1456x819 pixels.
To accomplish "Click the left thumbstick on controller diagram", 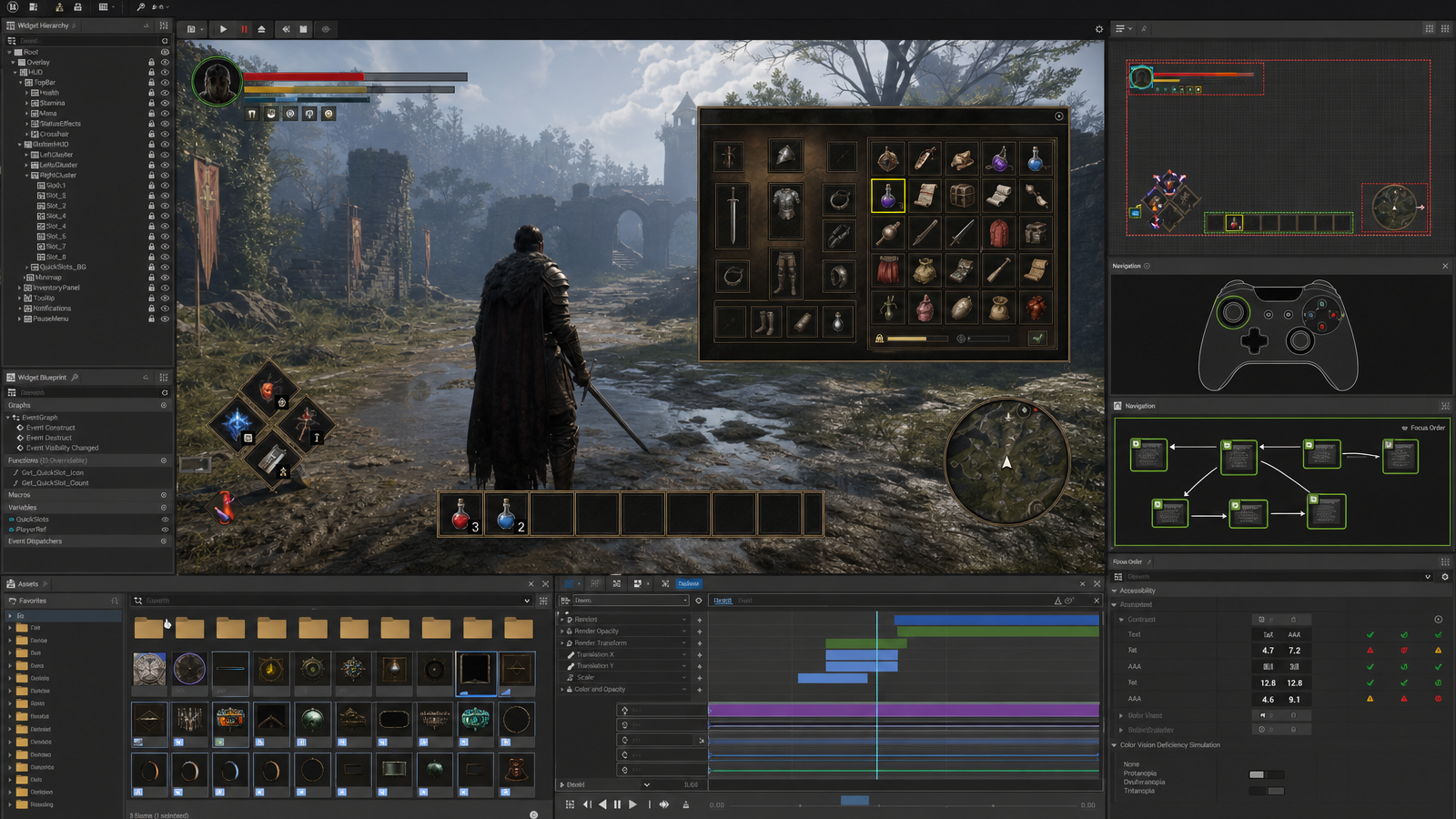I will (1234, 313).
